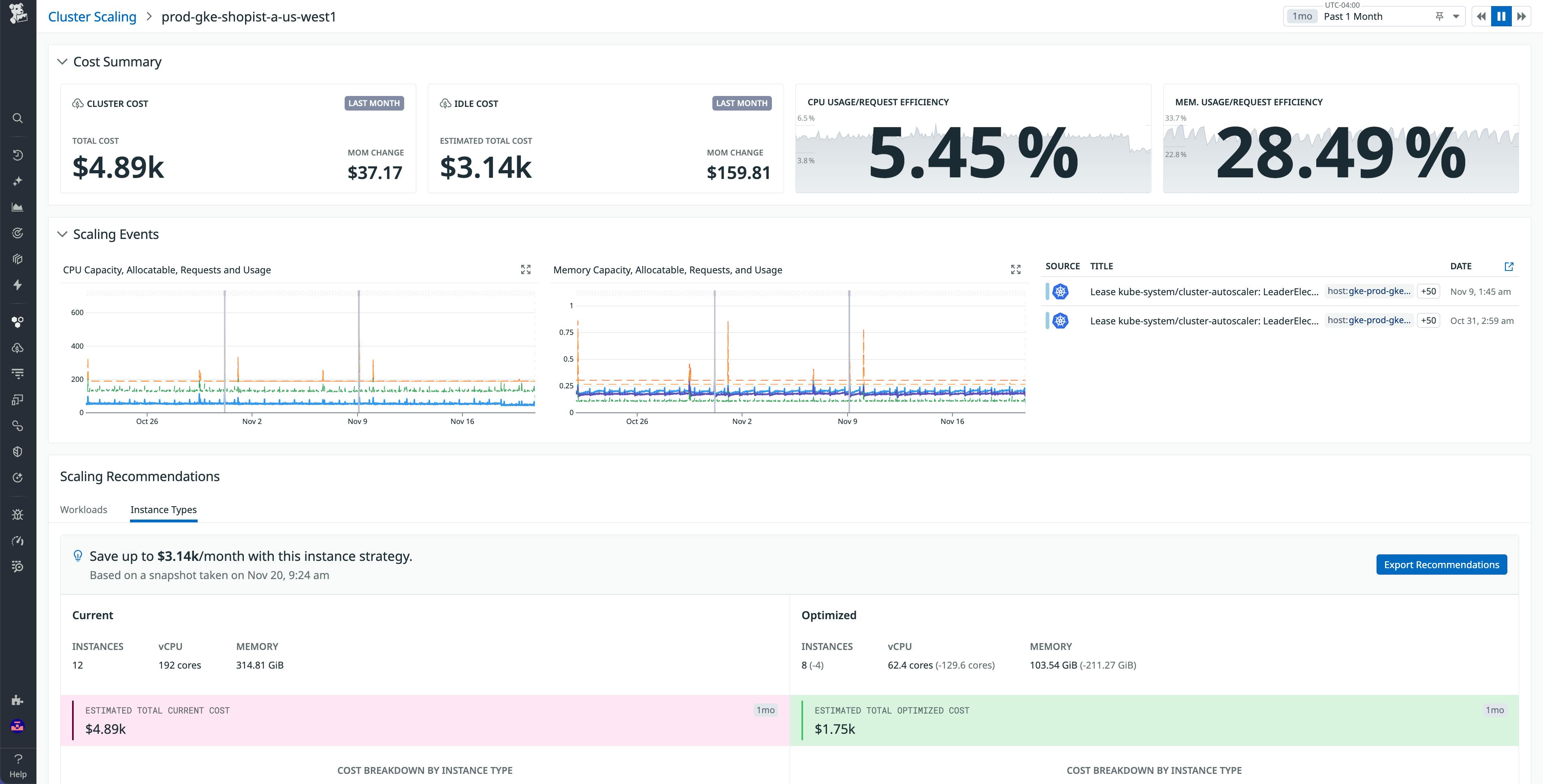Select the lightning bolt sidebar icon

point(18,285)
